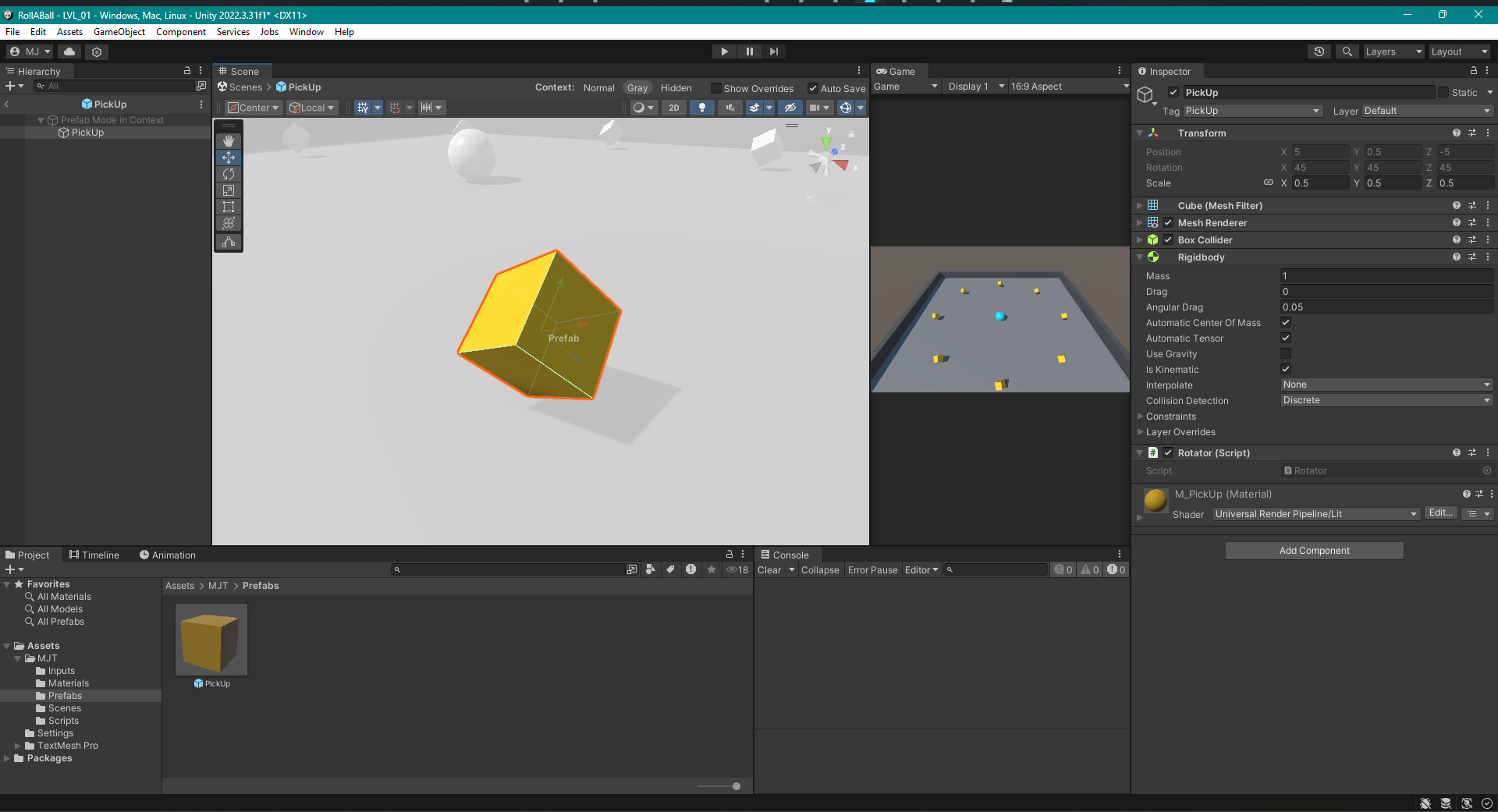Open Undo History icon in toolbar

(1319, 51)
